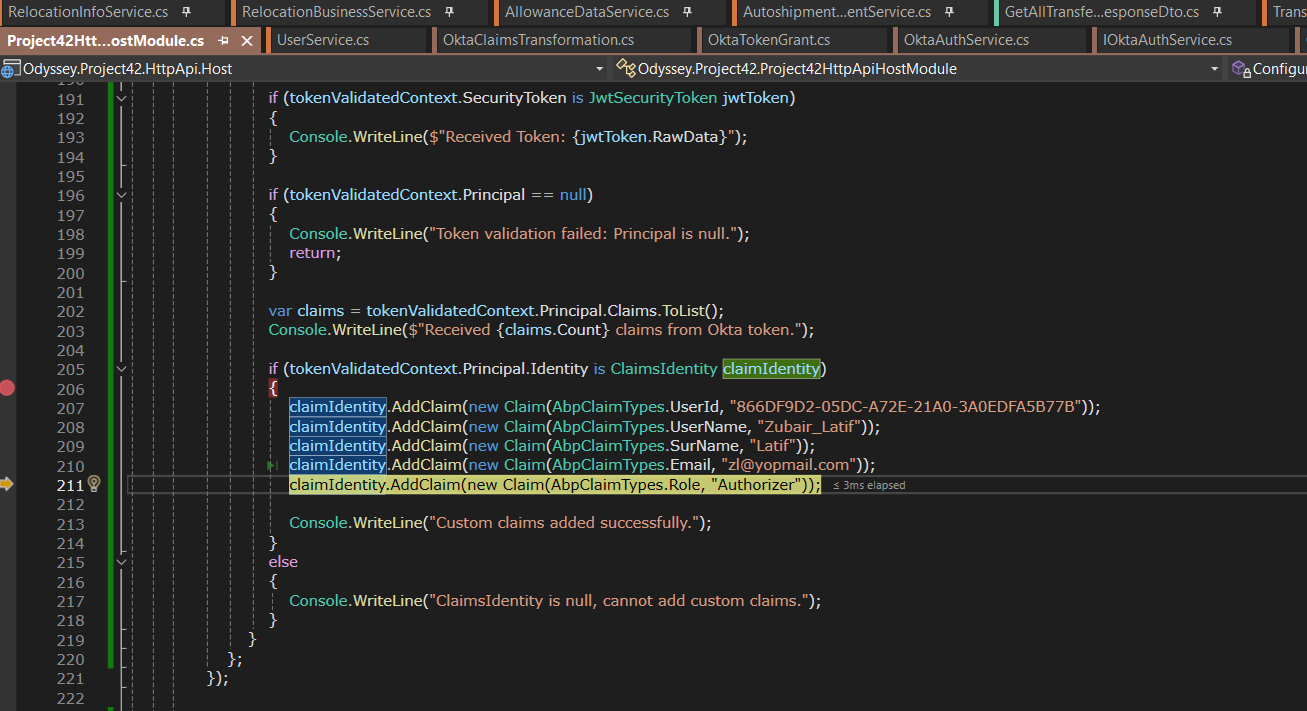Click the yellow execution arrow on line 211
The width and height of the screenshot is (1307, 711).
tap(7, 484)
